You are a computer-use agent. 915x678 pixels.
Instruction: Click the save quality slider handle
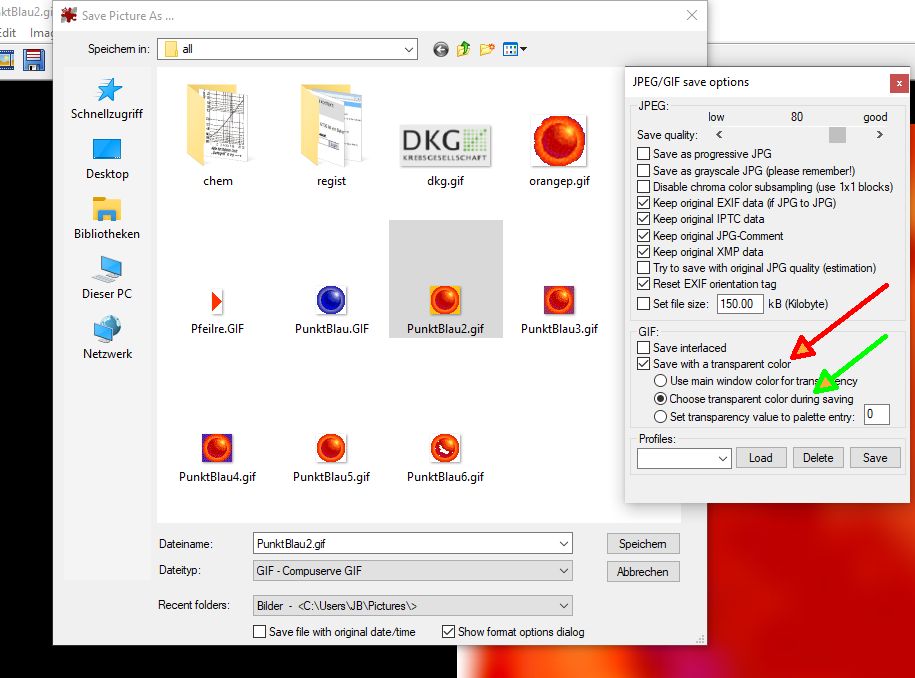(x=837, y=135)
